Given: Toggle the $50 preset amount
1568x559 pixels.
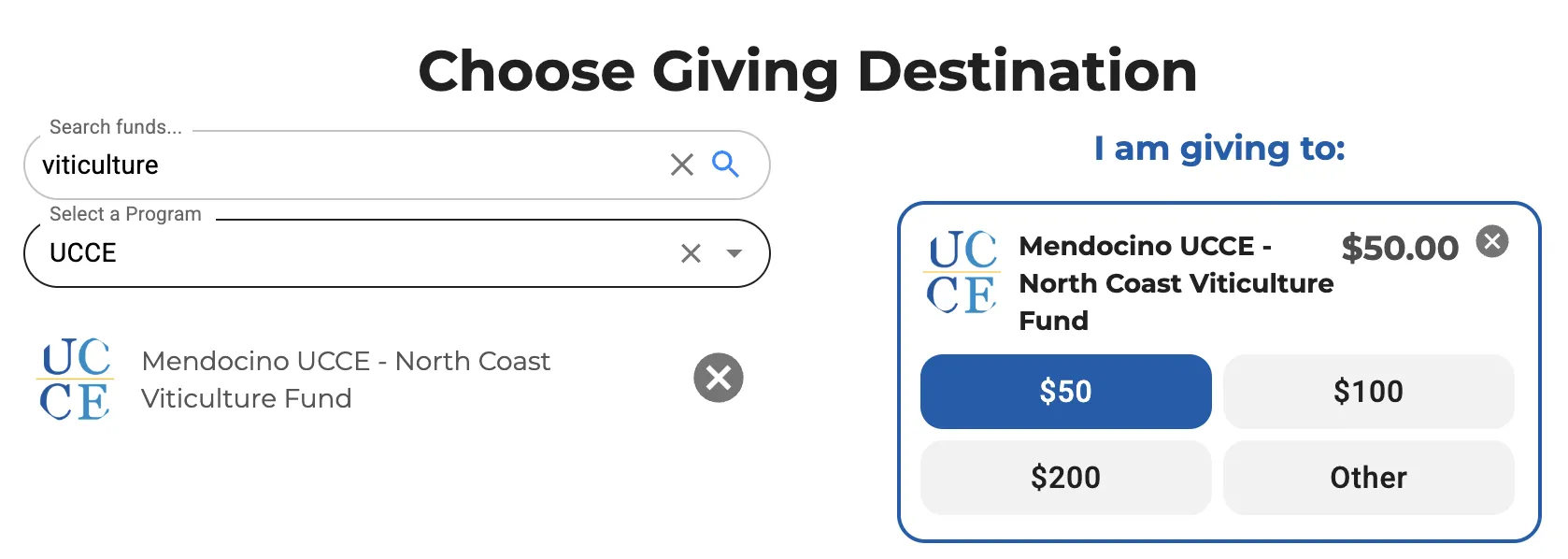Looking at the screenshot, I should (x=1065, y=392).
